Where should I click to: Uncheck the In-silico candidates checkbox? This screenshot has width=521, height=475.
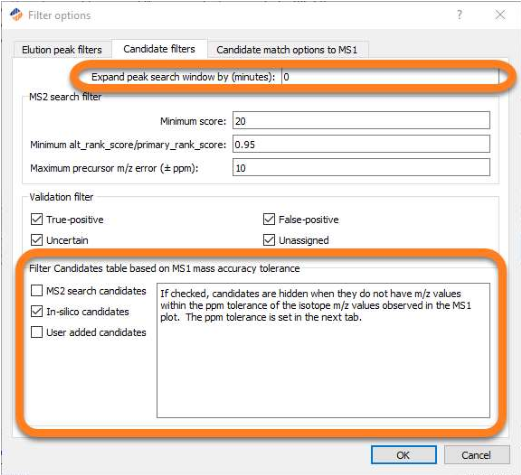tap(37, 311)
